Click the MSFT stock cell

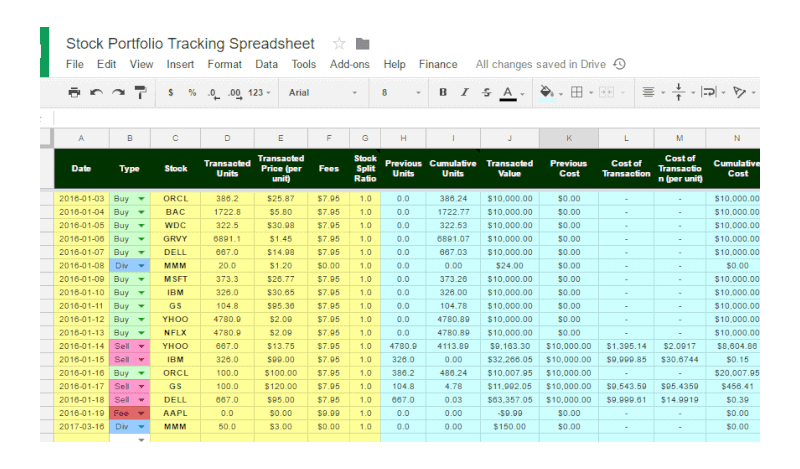click(x=176, y=279)
